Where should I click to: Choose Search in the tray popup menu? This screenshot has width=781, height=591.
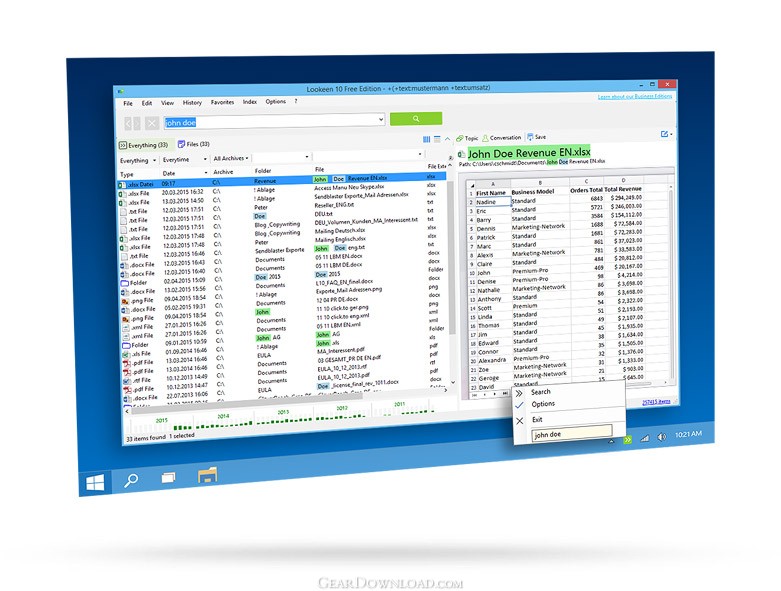pos(540,392)
